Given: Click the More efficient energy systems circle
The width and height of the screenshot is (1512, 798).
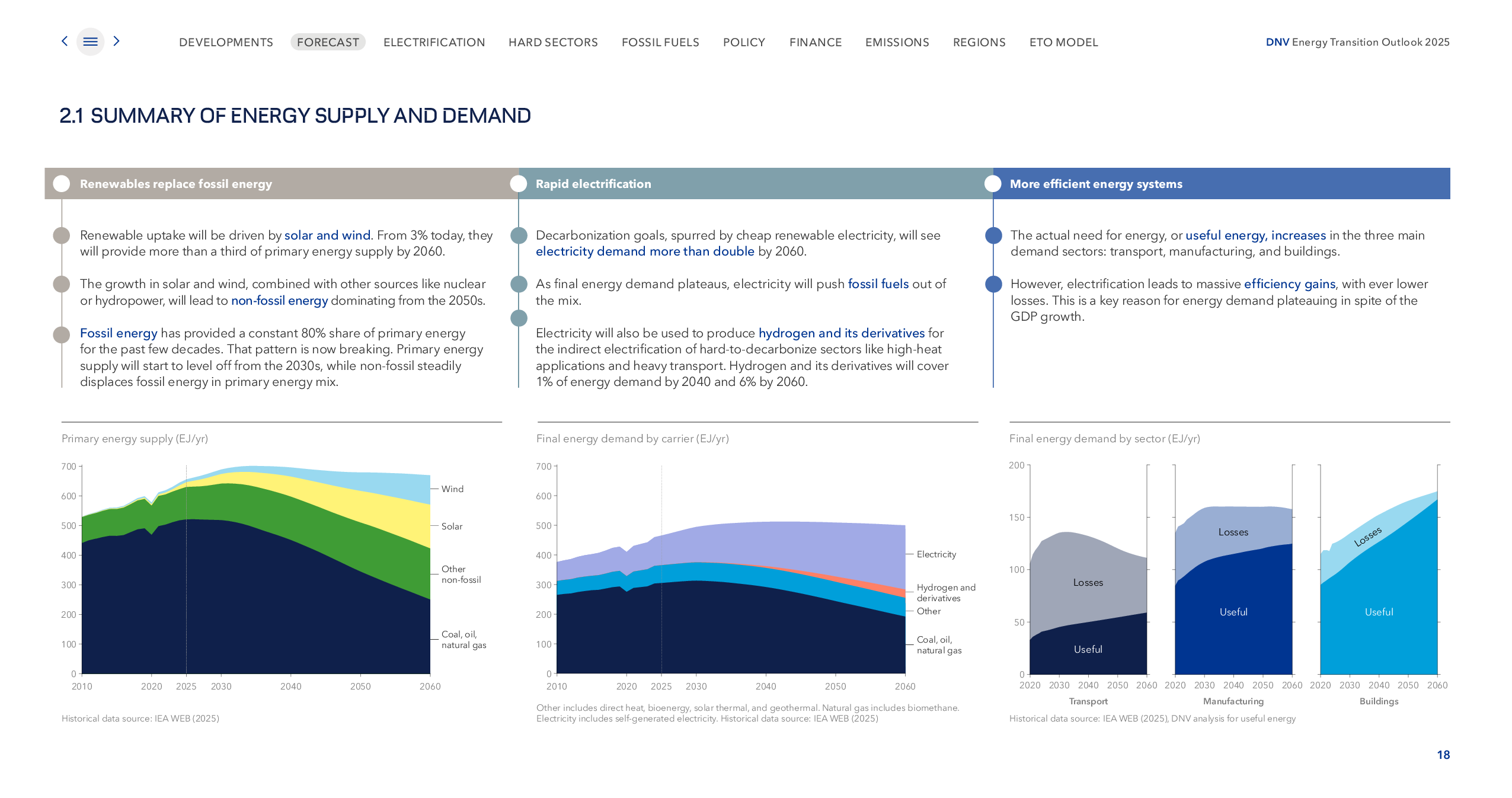Looking at the screenshot, I should click(993, 184).
